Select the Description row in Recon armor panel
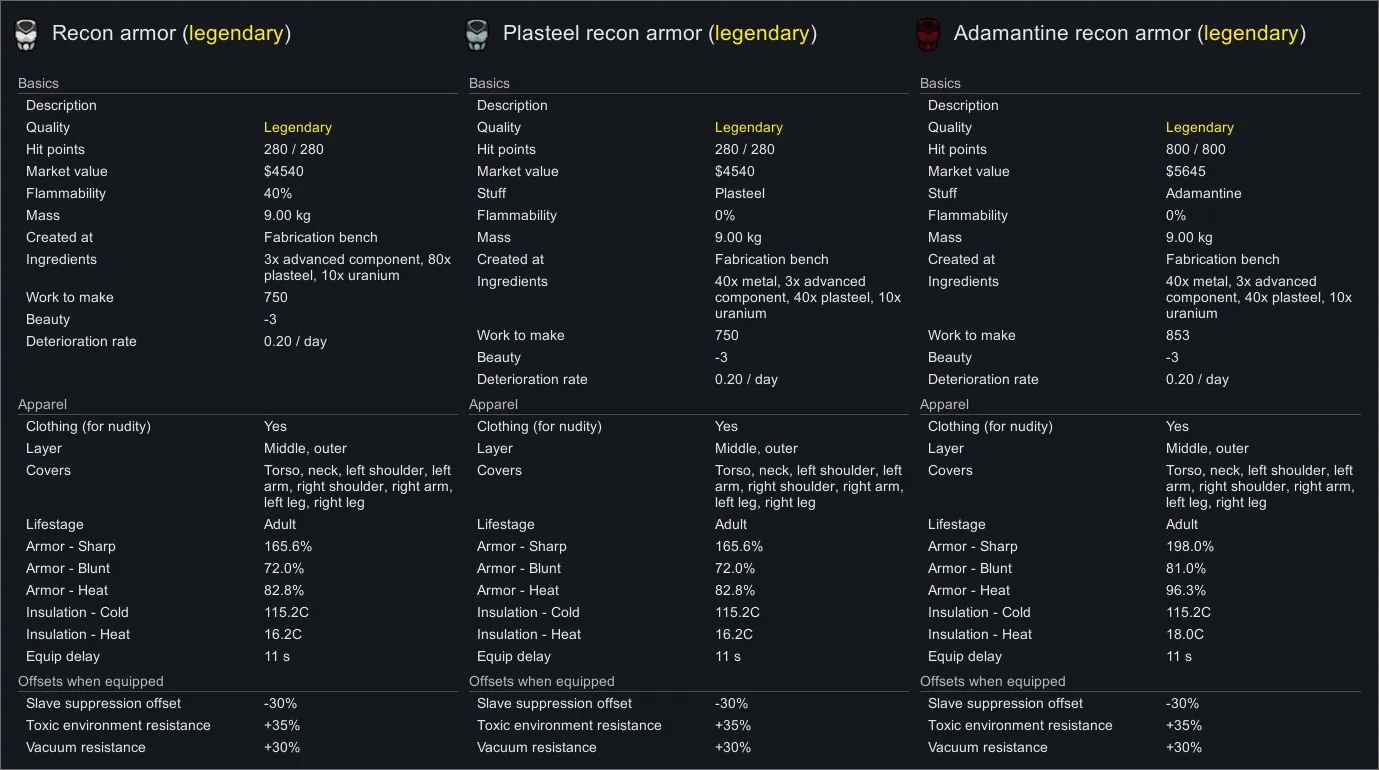This screenshot has width=1379, height=770. [x=62, y=105]
